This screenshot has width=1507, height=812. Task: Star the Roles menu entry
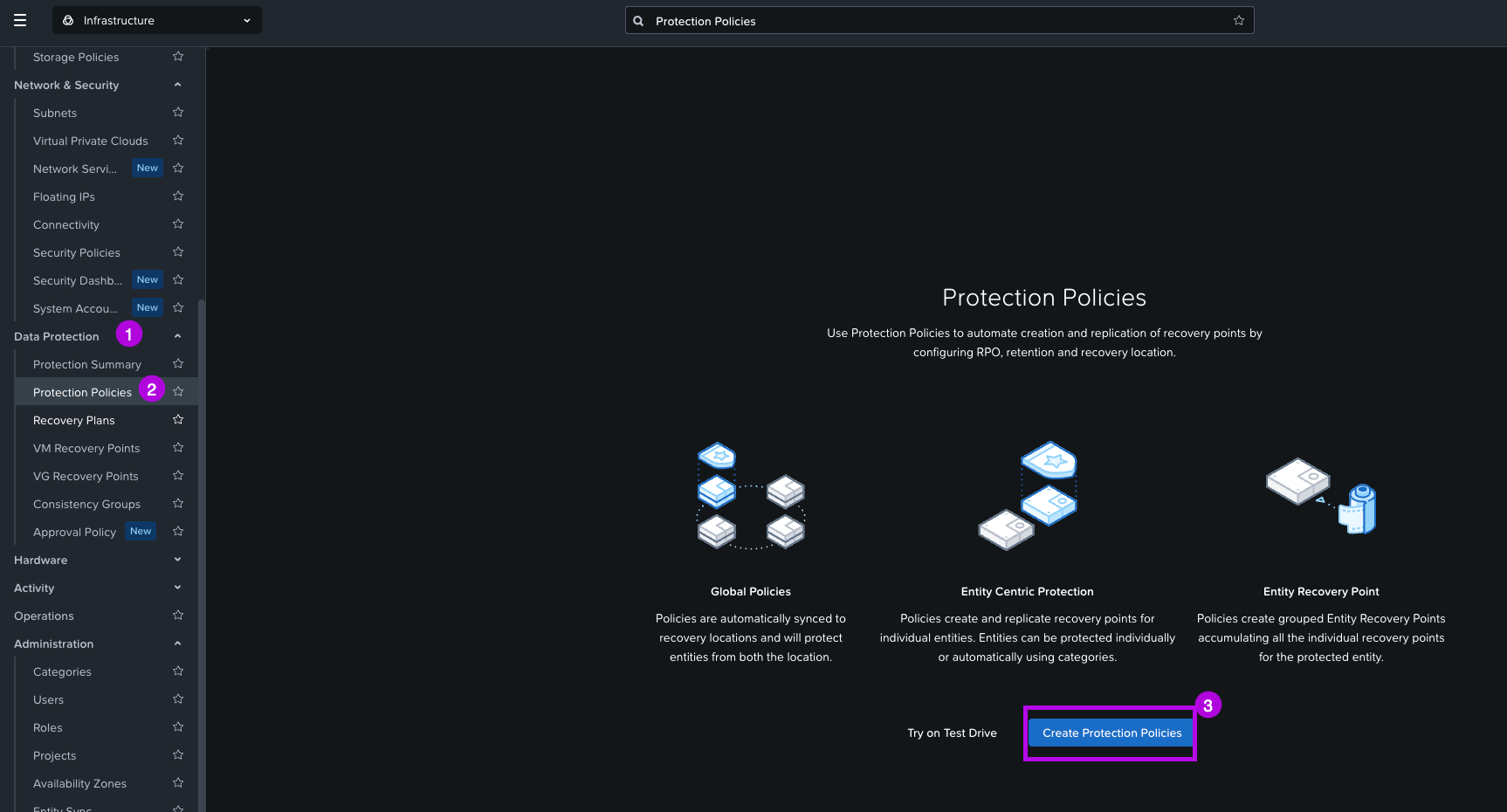pos(178,727)
